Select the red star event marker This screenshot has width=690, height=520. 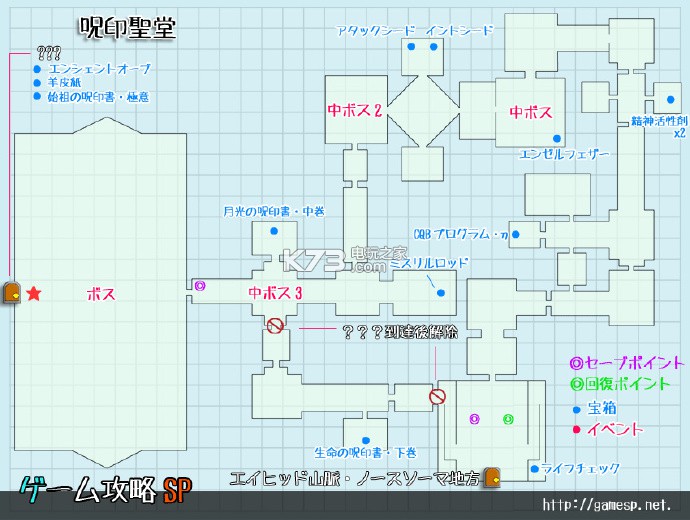pos(34,293)
